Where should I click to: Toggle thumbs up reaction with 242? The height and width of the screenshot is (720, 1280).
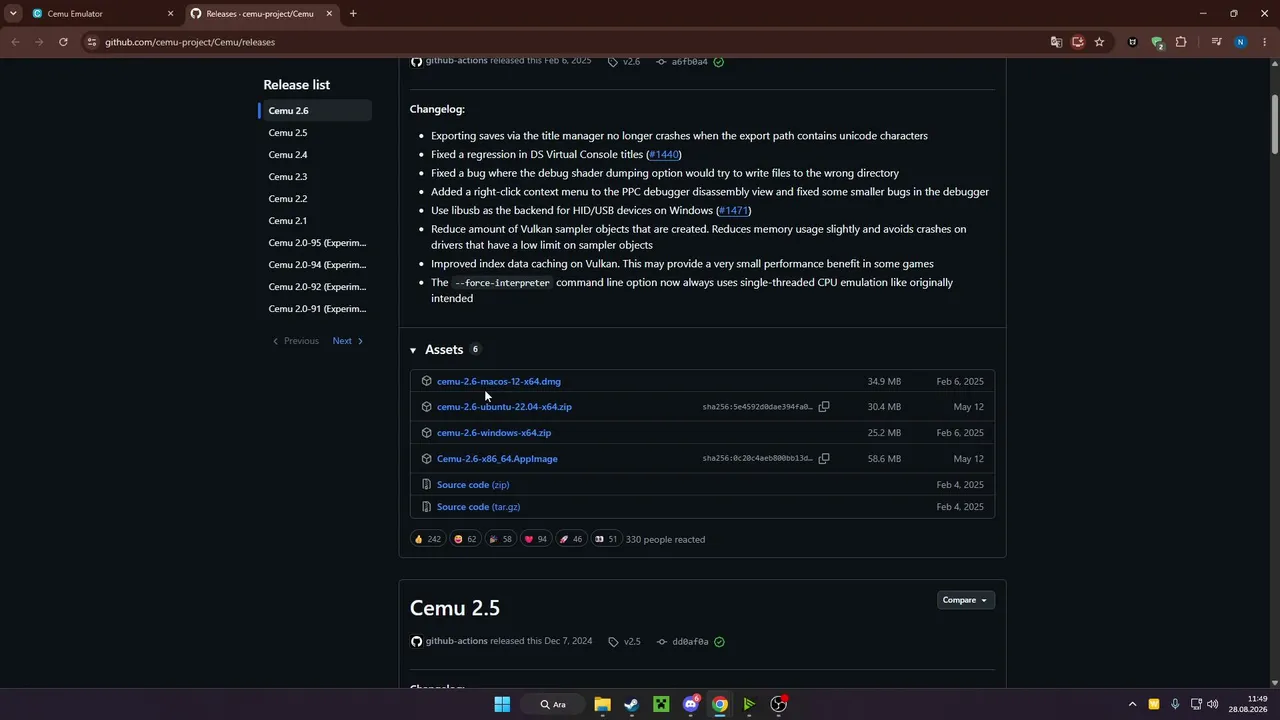(x=427, y=539)
